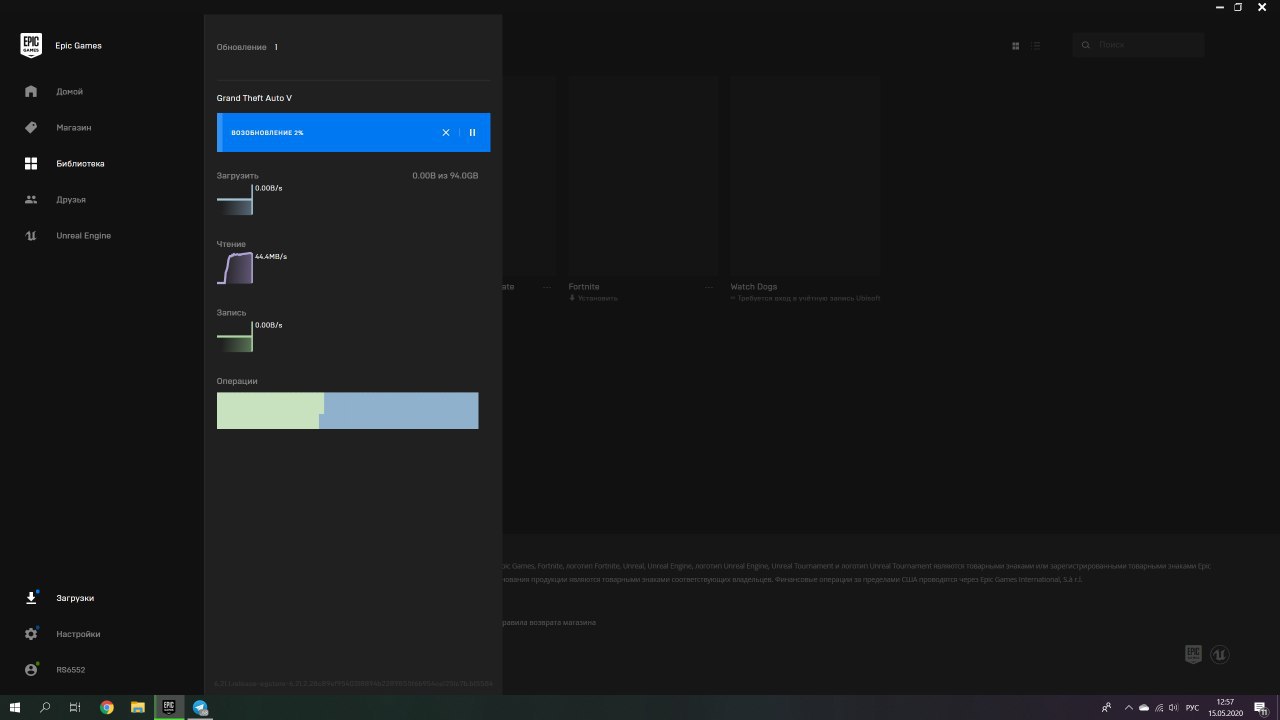This screenshot has height=720, width=1280.
Task: Open Google Chrome from the taskbar
Action: pyautogui.click(x=107, y=707)
